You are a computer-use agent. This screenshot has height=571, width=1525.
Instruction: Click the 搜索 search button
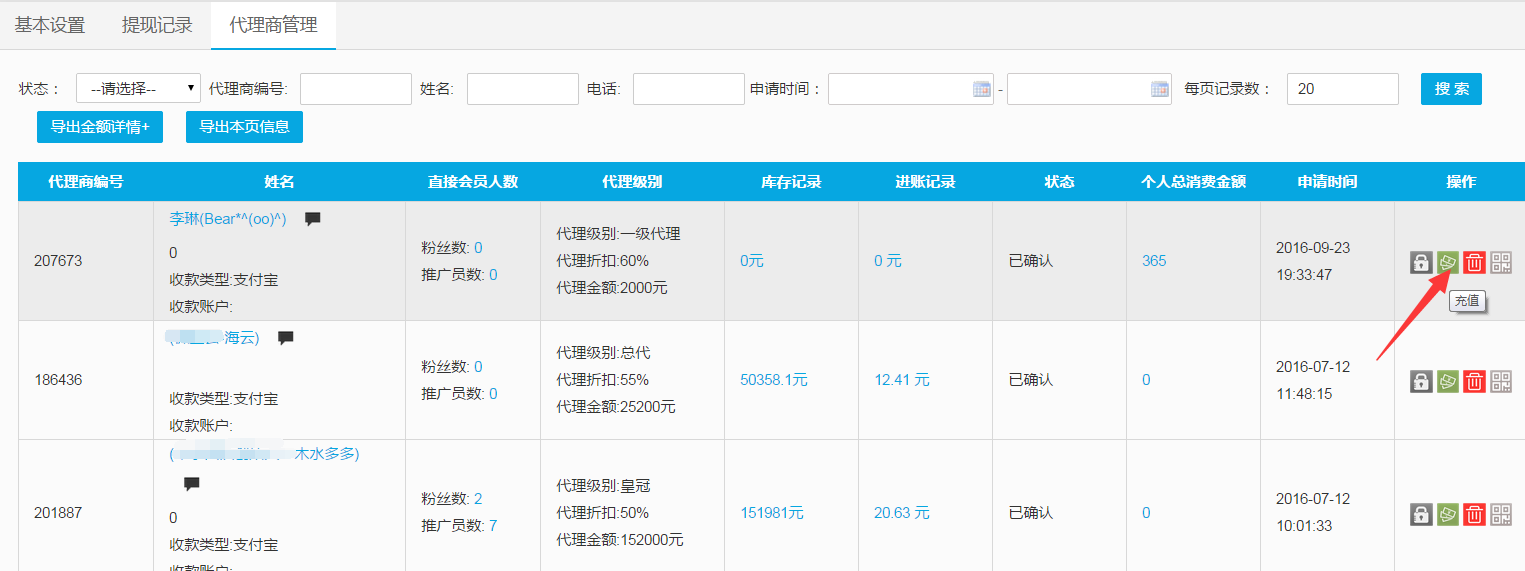pyautogui.click(x=1451, y=89)
